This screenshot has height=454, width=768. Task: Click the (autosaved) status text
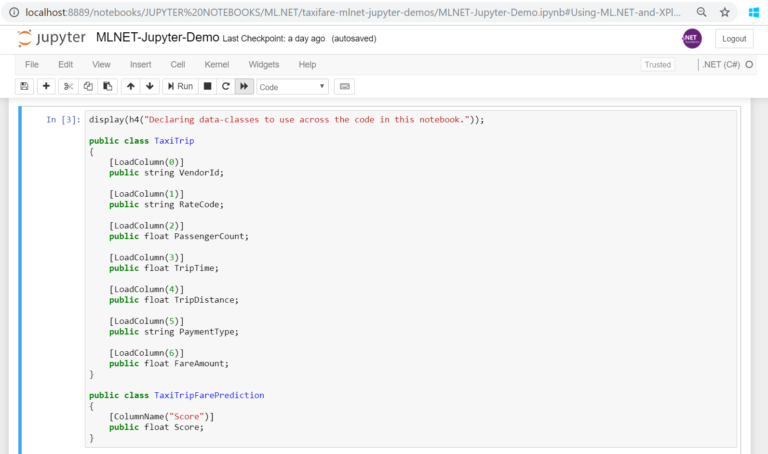click(354, 38)
